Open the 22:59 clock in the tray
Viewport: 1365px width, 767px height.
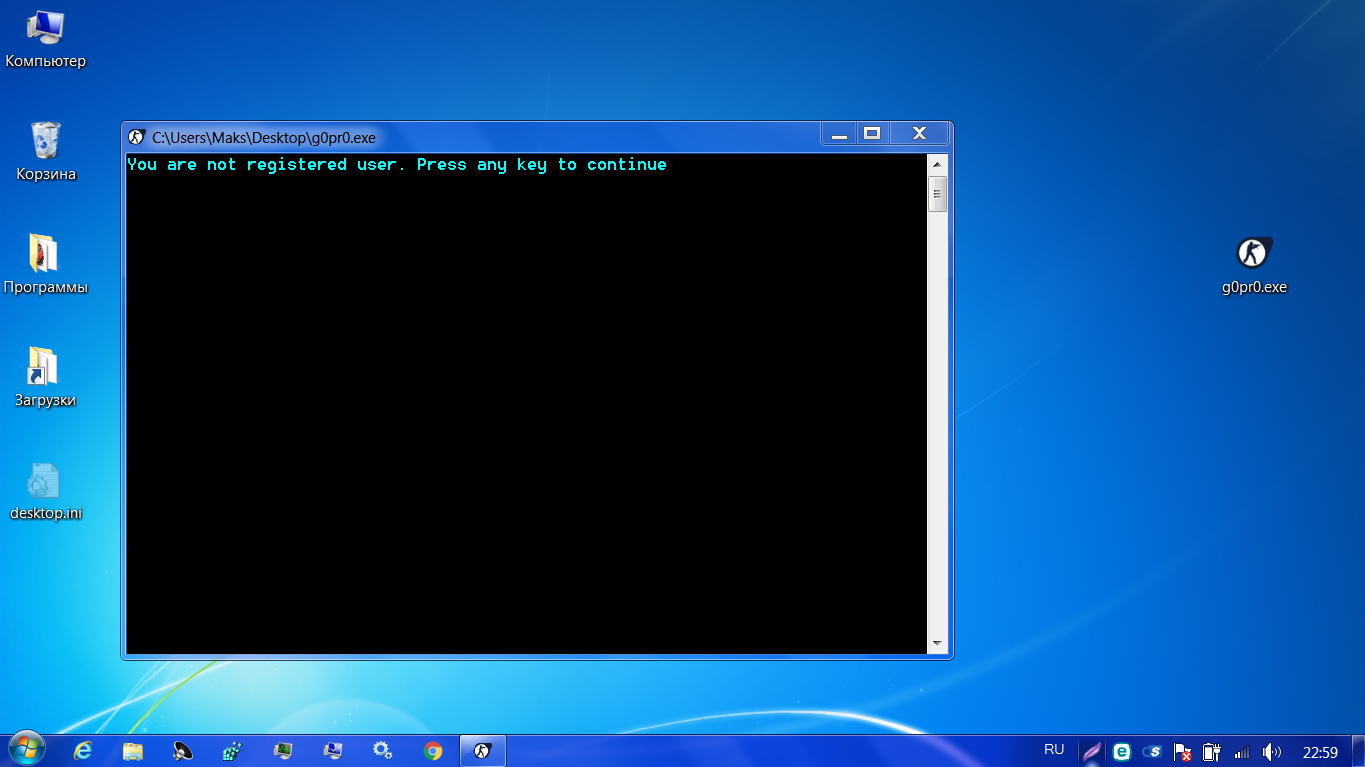1320,752
